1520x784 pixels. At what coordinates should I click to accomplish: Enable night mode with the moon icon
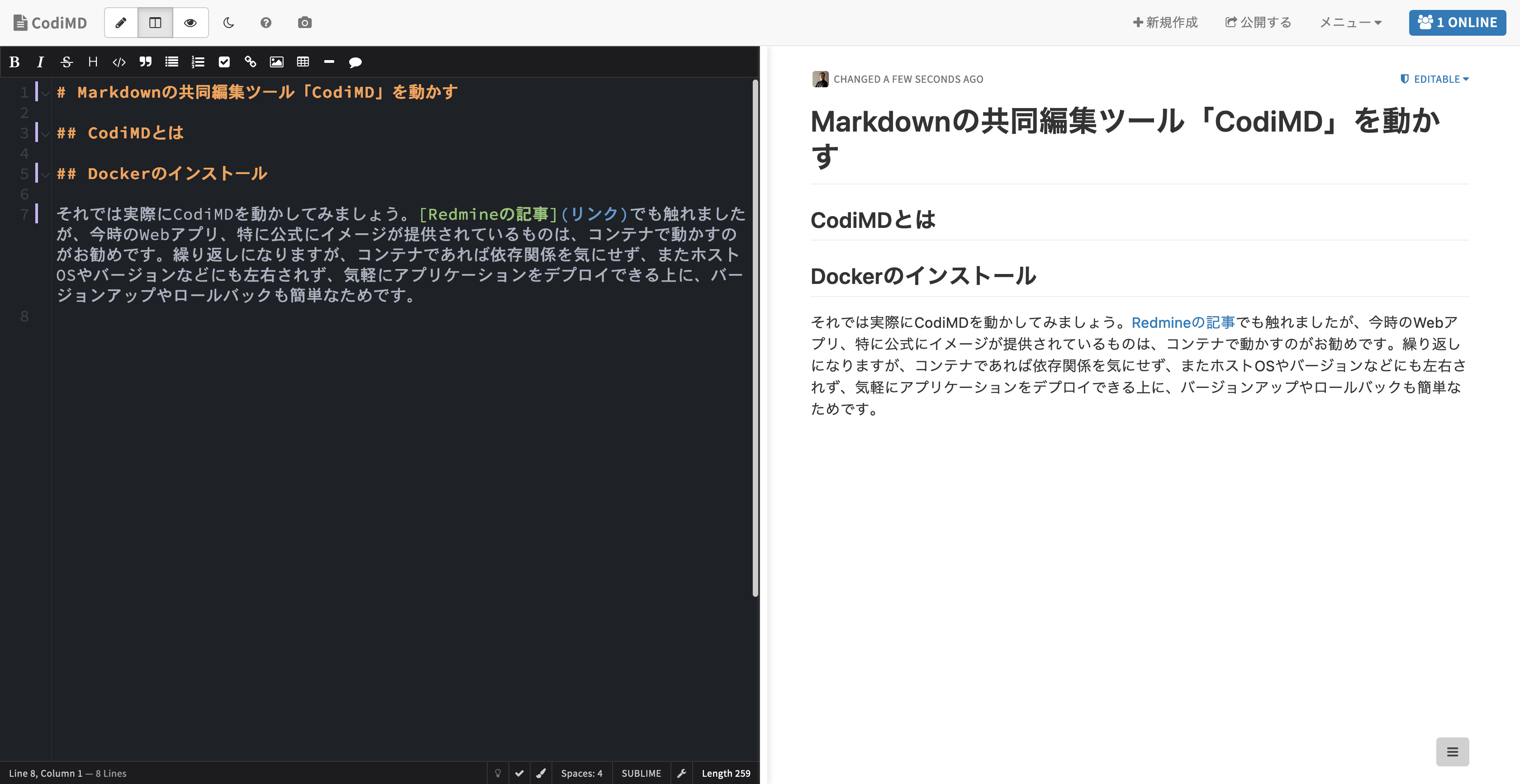(228, 23)
